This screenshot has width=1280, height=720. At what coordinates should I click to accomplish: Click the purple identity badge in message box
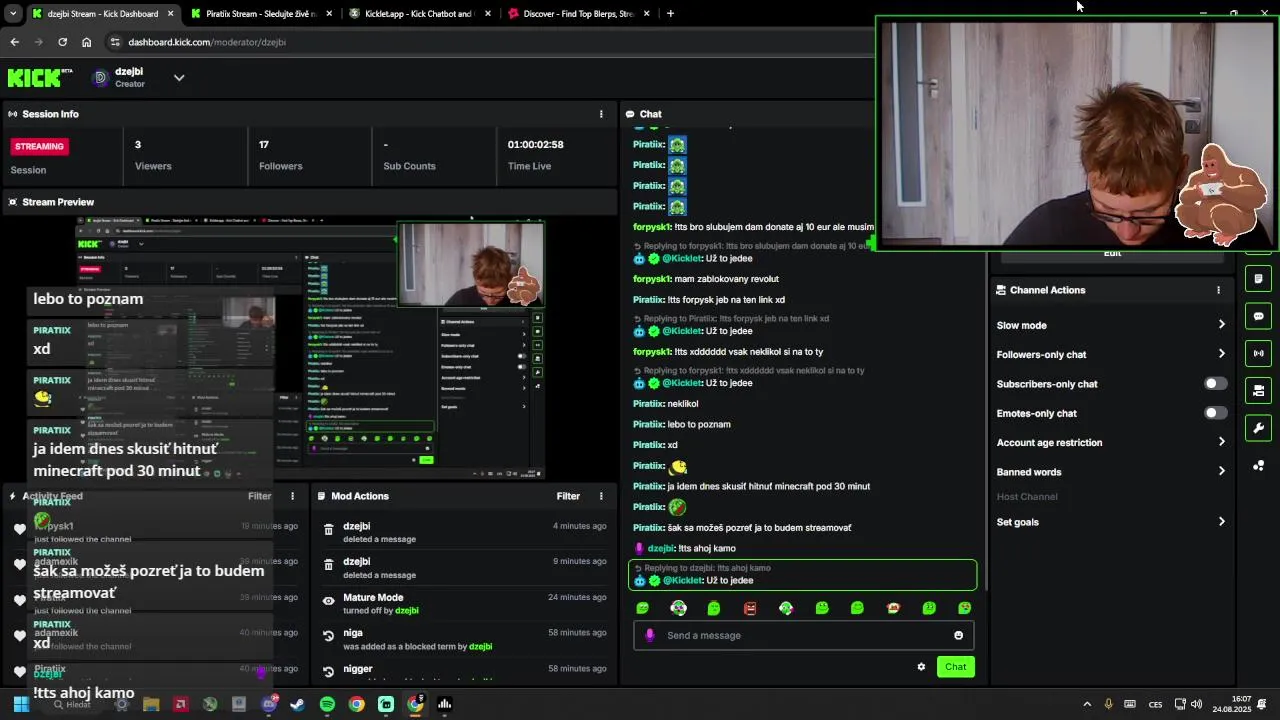point(650,635)
